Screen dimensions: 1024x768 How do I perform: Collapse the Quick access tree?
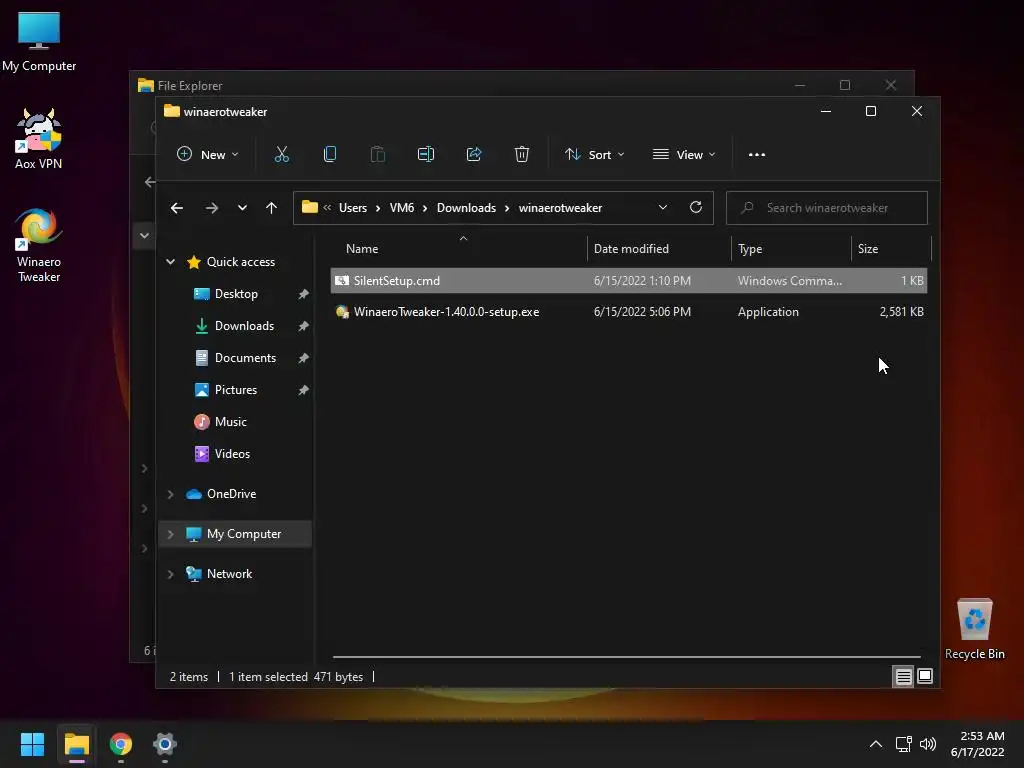[x=170, y=262]
